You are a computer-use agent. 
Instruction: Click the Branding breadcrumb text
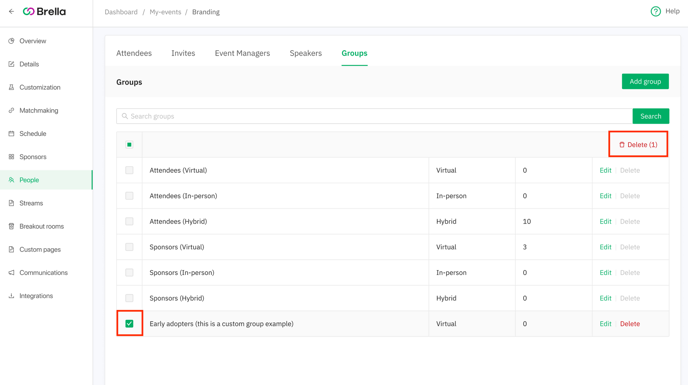pos(206,12)
